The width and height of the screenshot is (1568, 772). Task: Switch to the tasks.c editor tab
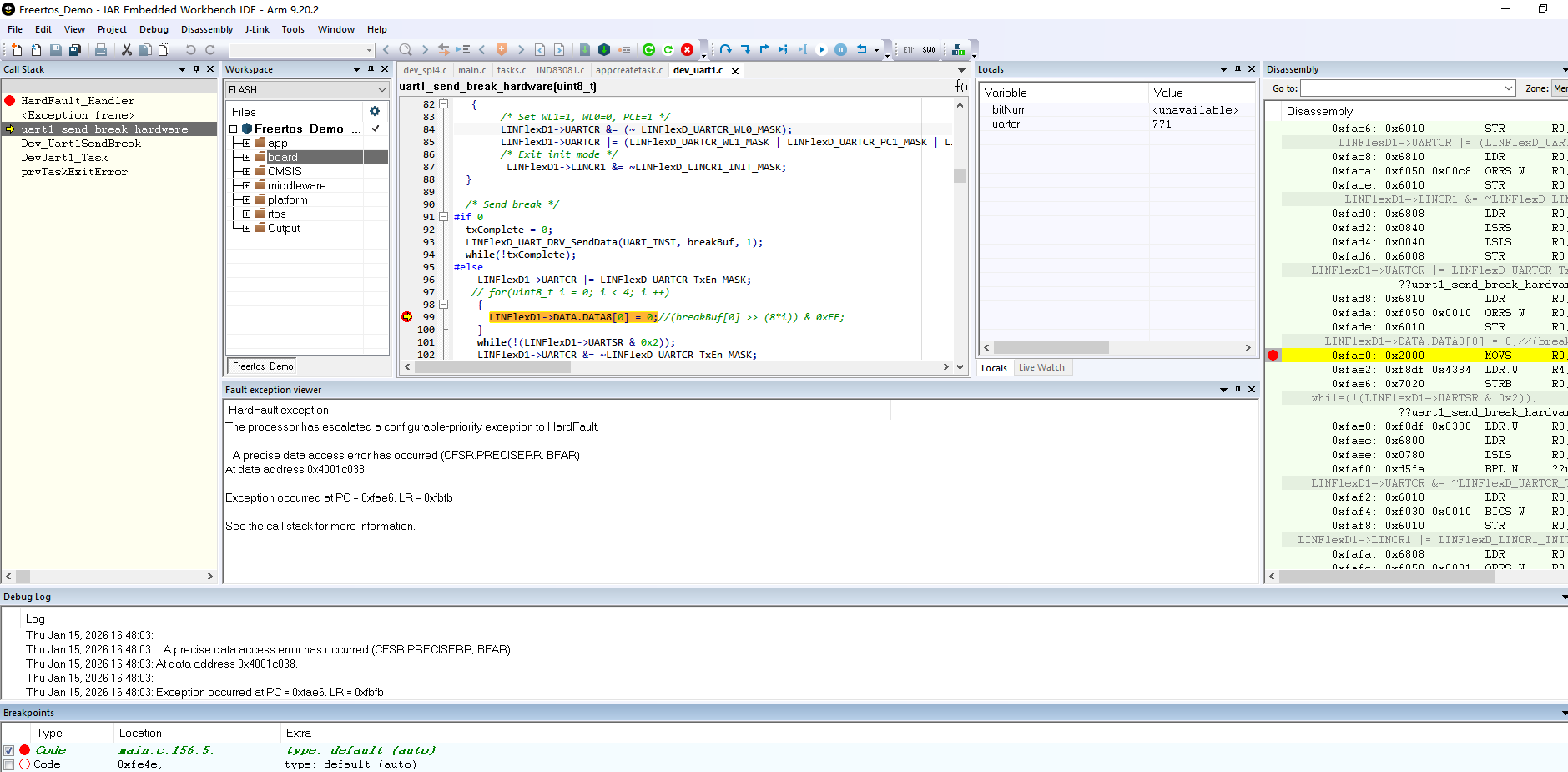[512, 70]
